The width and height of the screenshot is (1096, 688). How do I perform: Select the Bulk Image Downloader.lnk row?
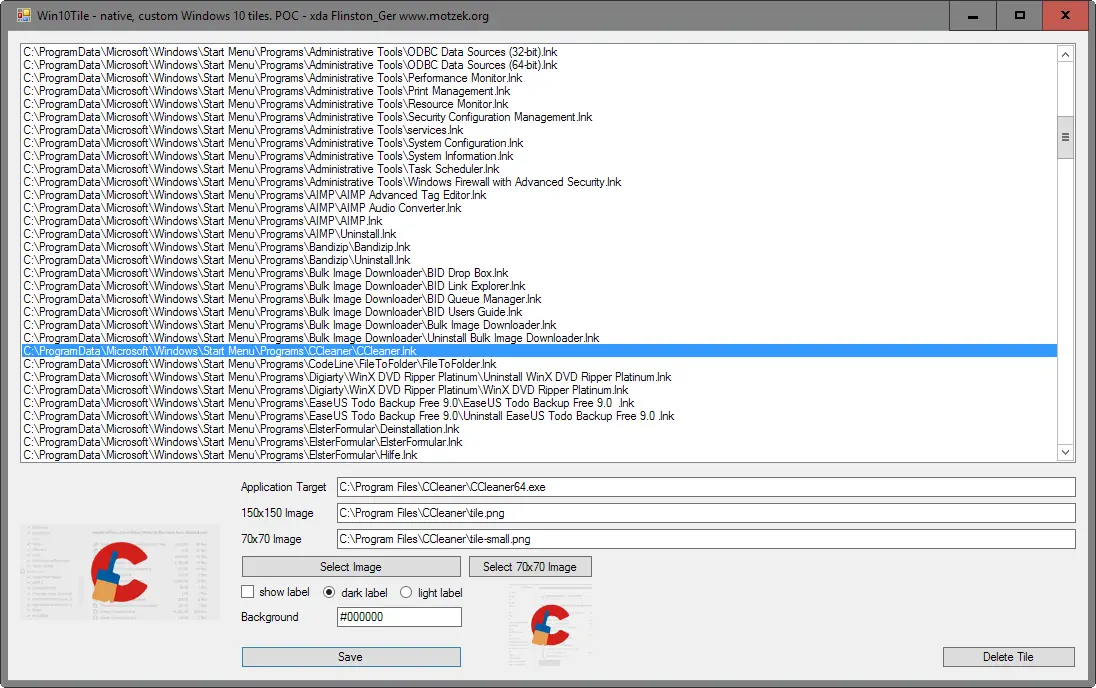[539, 325]
